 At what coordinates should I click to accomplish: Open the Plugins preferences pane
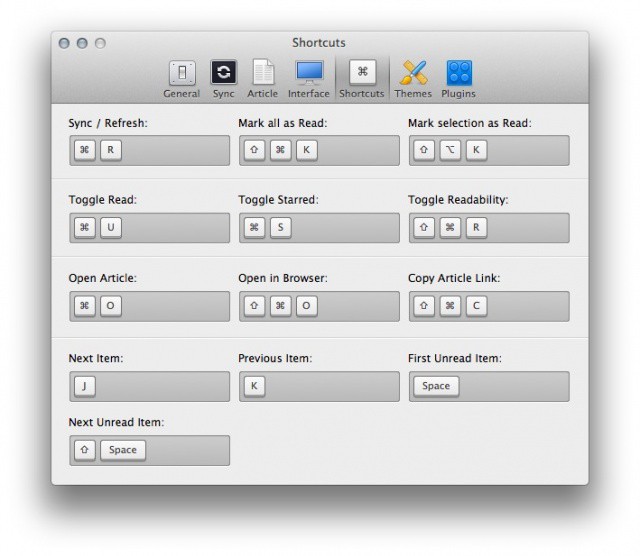point(459,79)
